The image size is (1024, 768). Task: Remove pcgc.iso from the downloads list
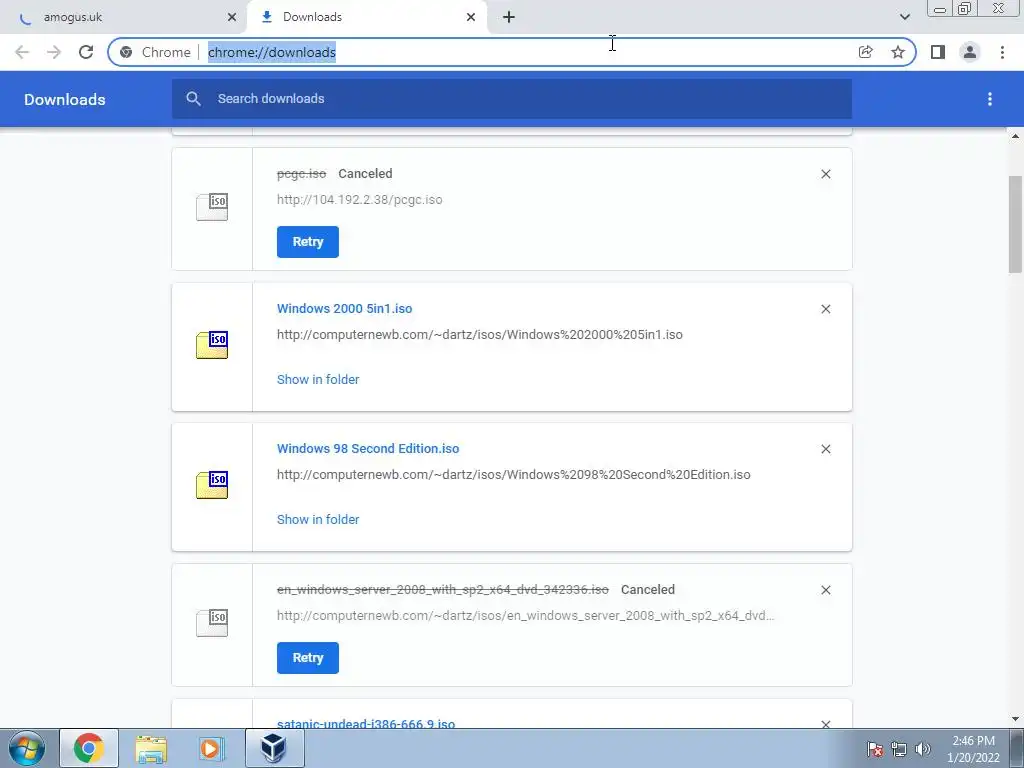[825, 174]
